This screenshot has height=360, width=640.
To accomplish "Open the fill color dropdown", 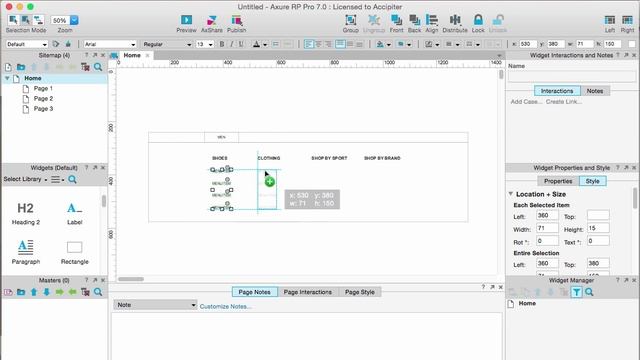I will point(389,44).
